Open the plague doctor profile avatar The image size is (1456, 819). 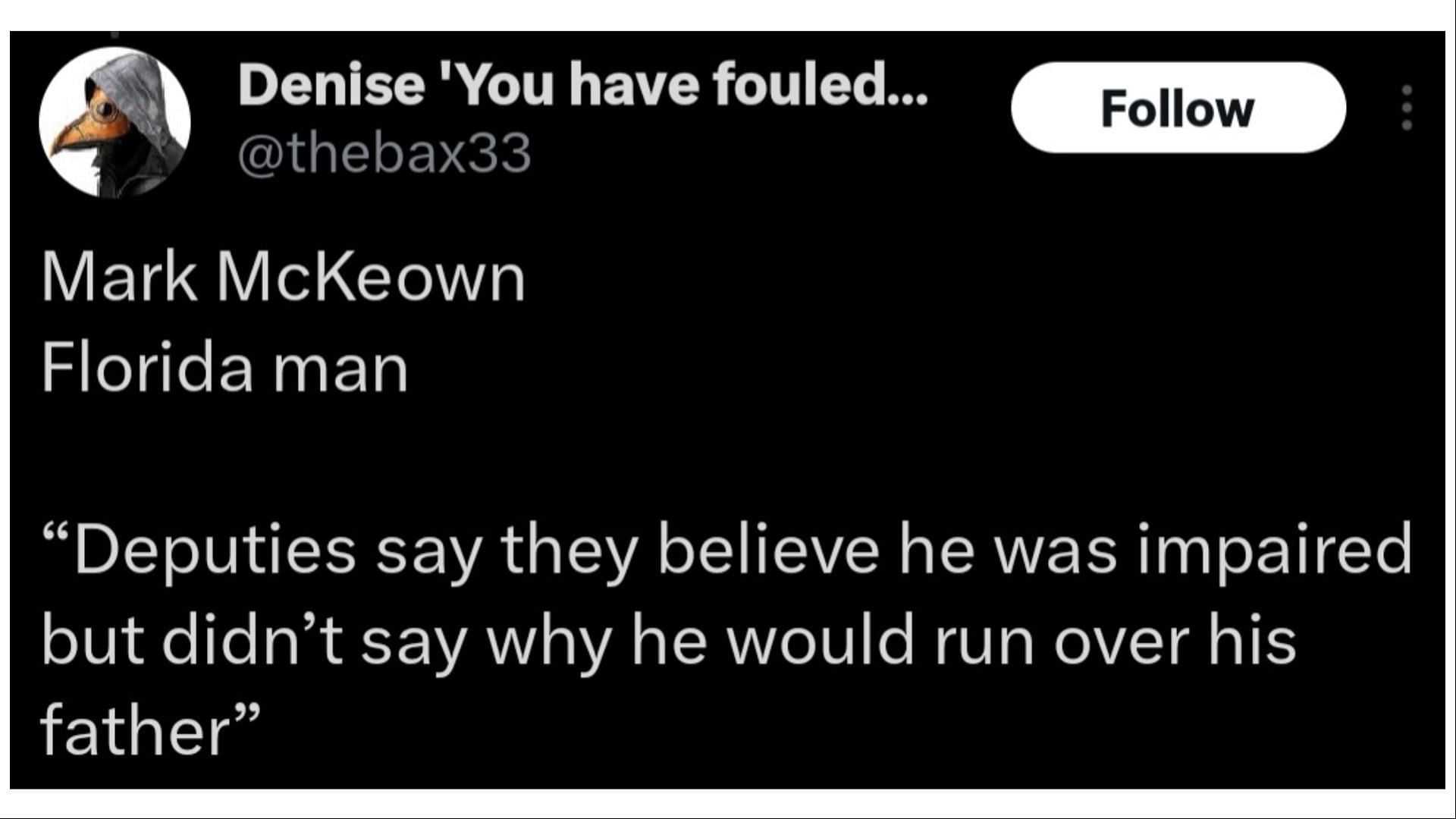(x=115, y=122)
